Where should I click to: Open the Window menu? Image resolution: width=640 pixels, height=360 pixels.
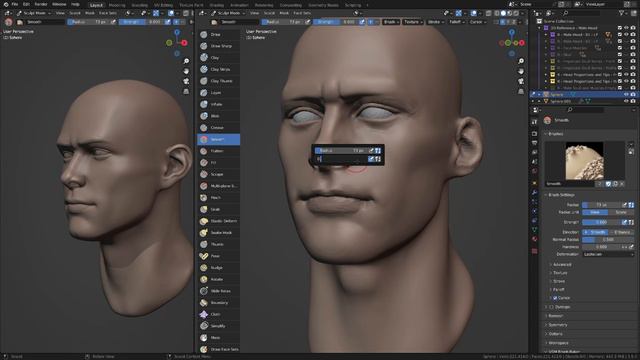coord(59,4)
